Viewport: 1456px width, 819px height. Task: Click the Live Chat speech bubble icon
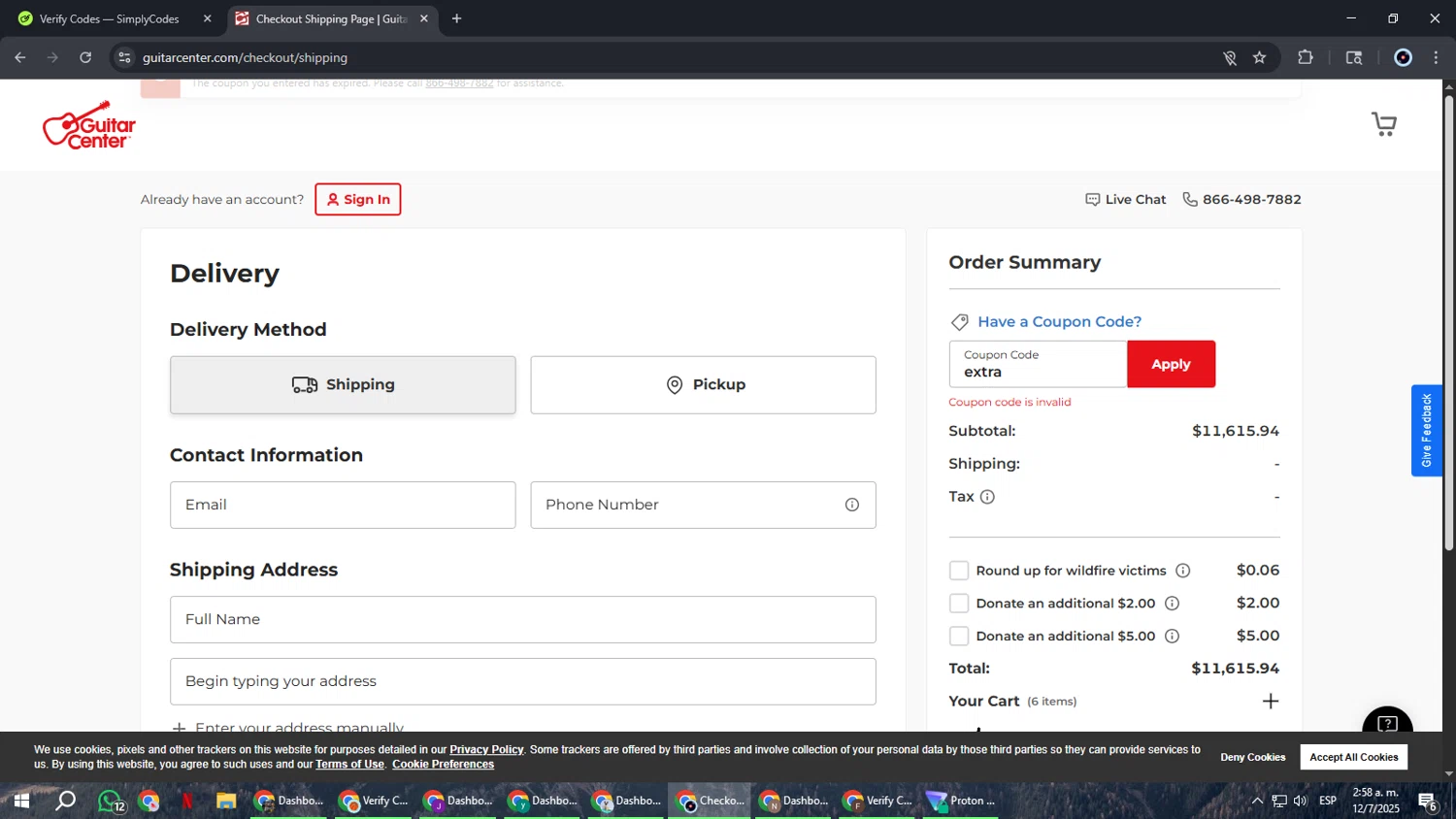[1093, 200]
